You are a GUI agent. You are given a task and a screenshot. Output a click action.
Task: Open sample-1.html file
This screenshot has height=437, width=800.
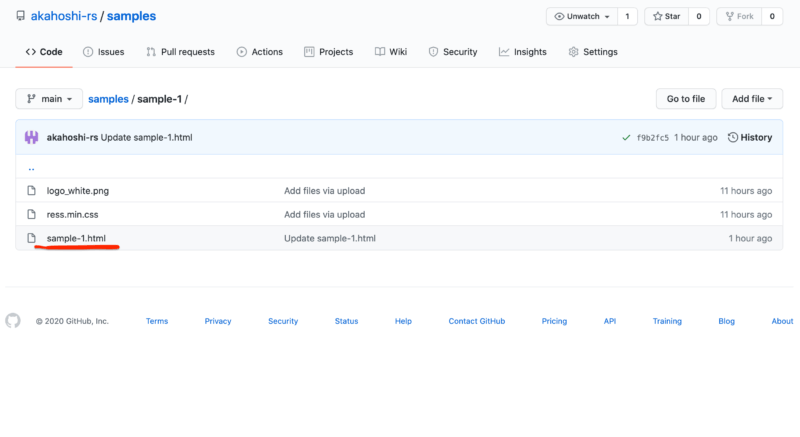[76, 238]
